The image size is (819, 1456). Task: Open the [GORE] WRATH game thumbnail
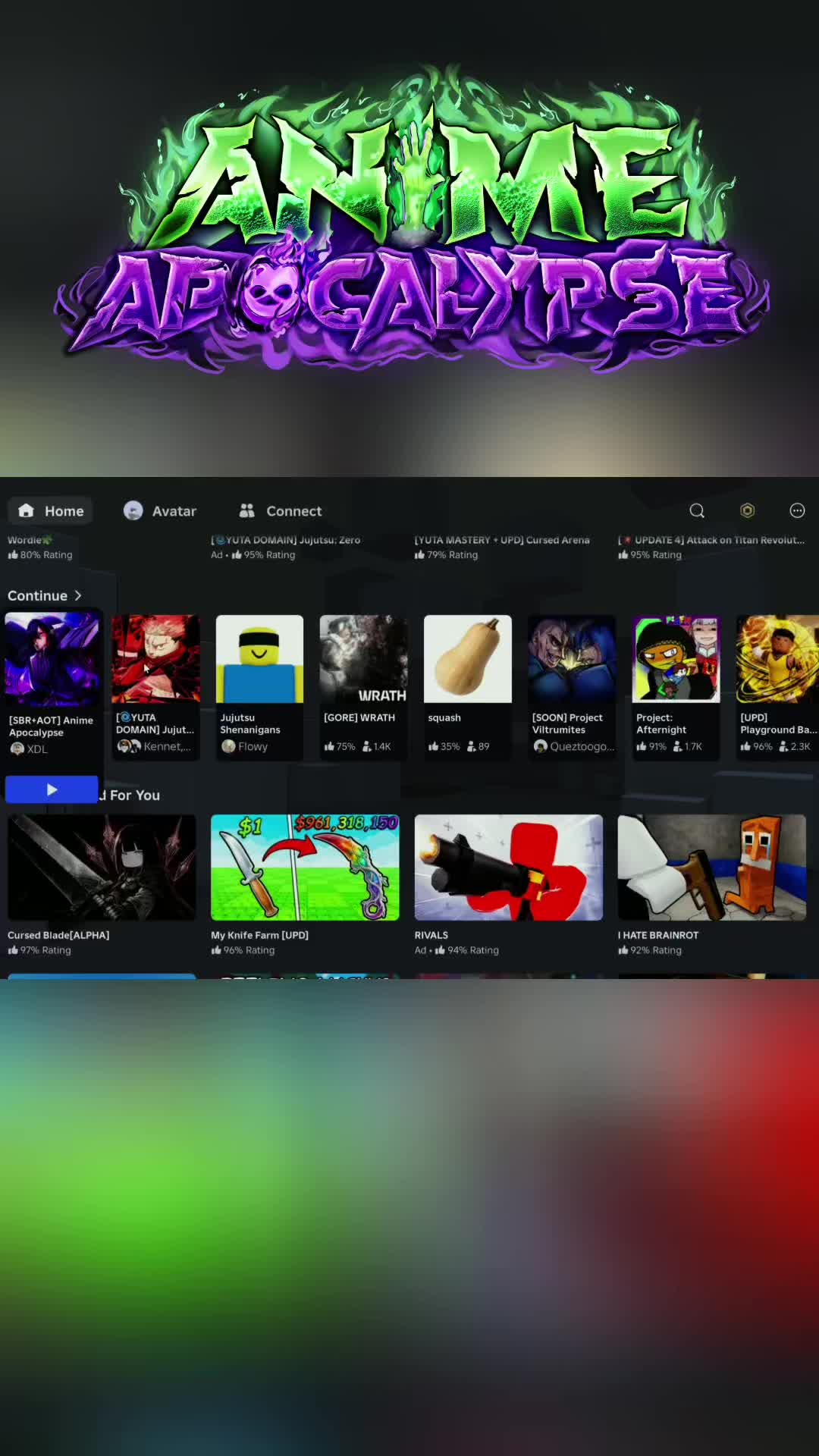pyautogui.click(x=363, y=658)
